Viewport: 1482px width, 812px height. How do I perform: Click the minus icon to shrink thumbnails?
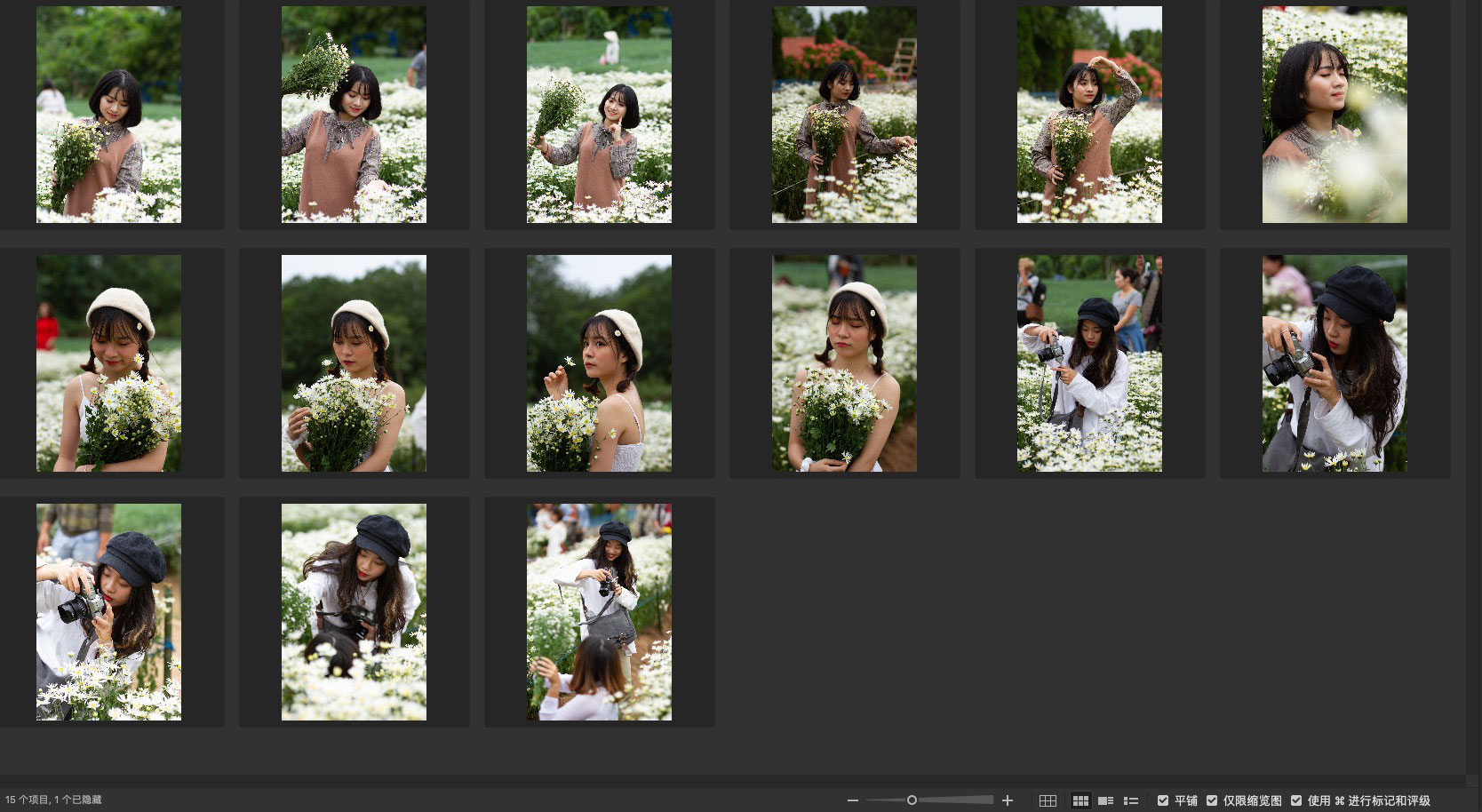coord(853,800)
